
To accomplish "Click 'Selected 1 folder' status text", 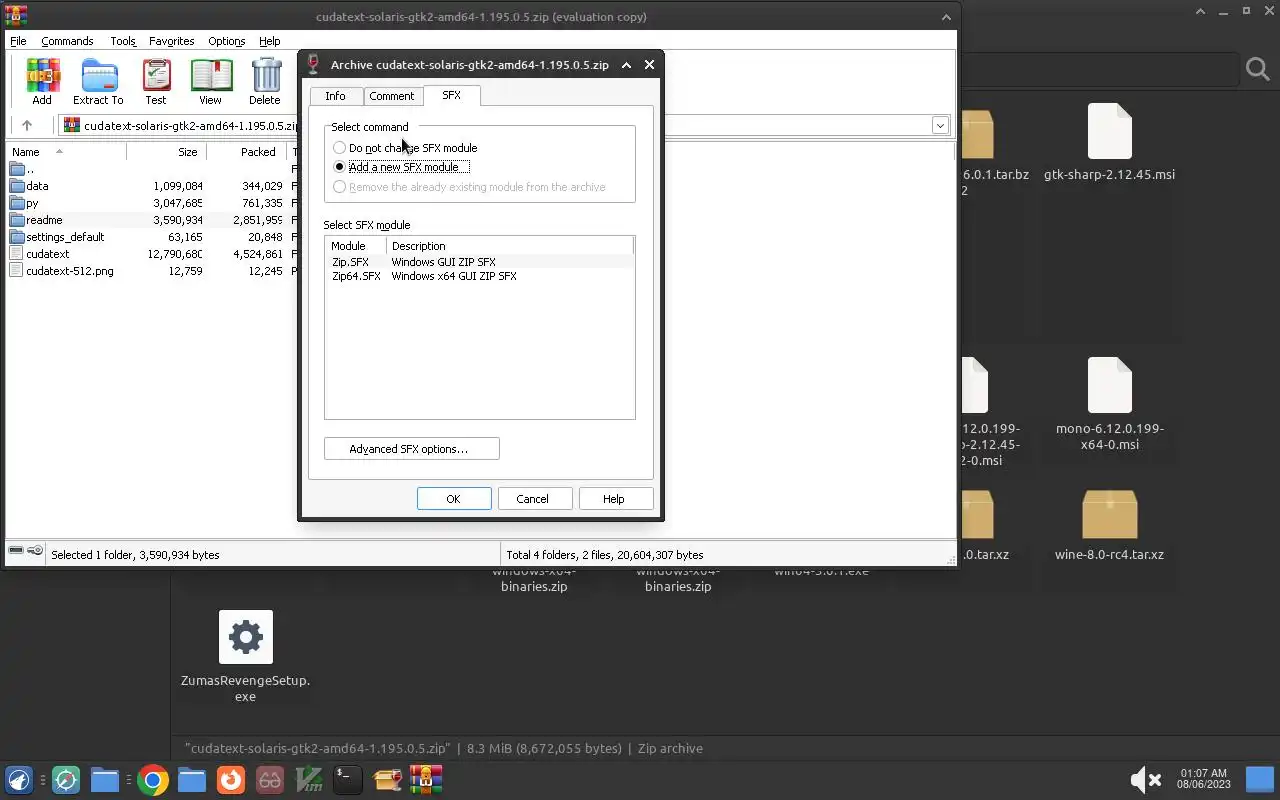I will [x=135, y=555].
